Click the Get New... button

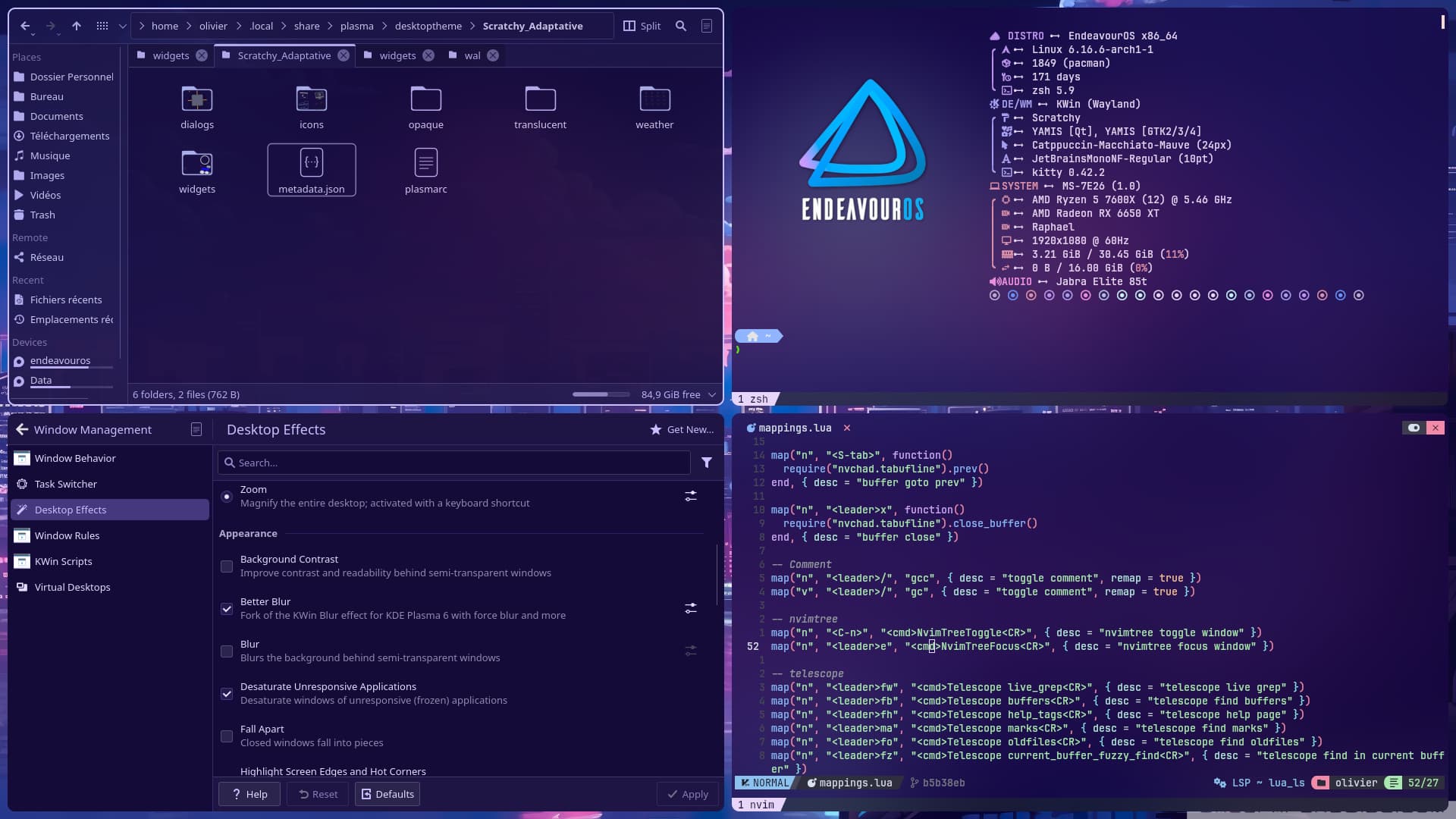click(682, 429)
